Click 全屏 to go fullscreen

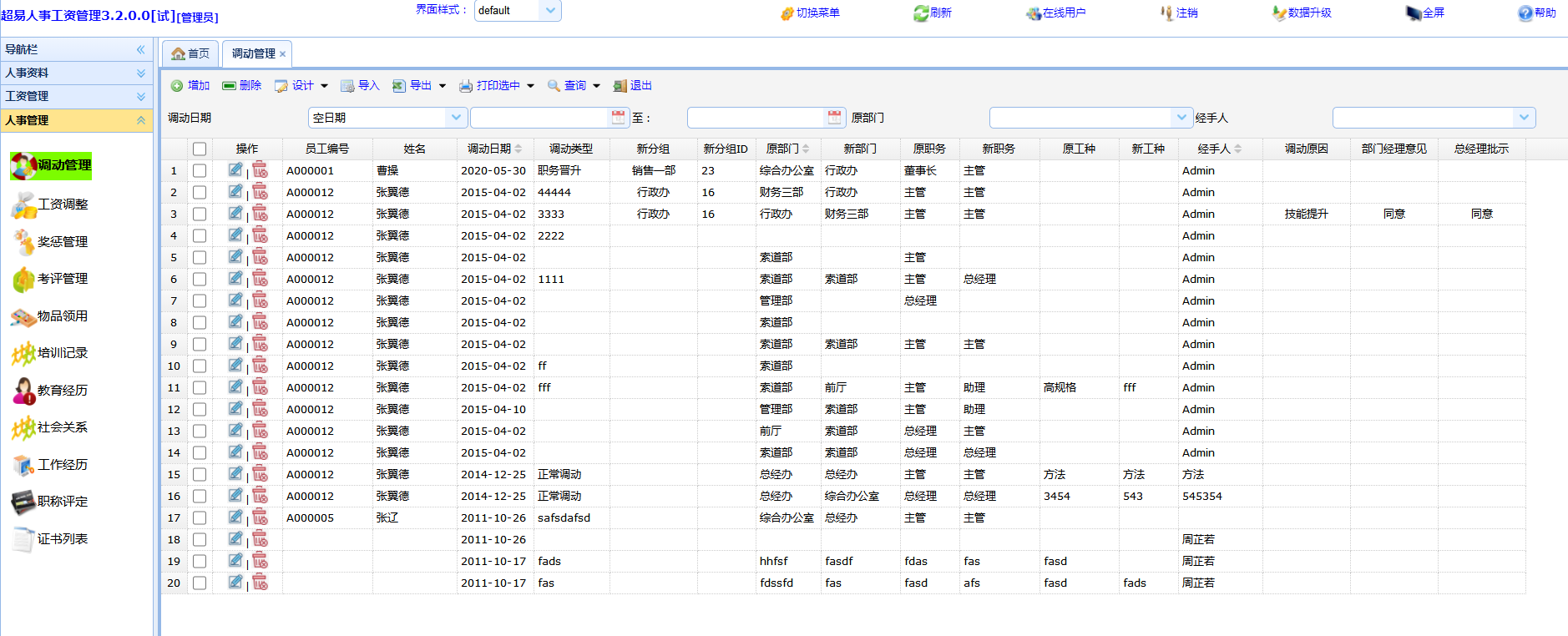pyautogui.click(x=1425, y=13)
